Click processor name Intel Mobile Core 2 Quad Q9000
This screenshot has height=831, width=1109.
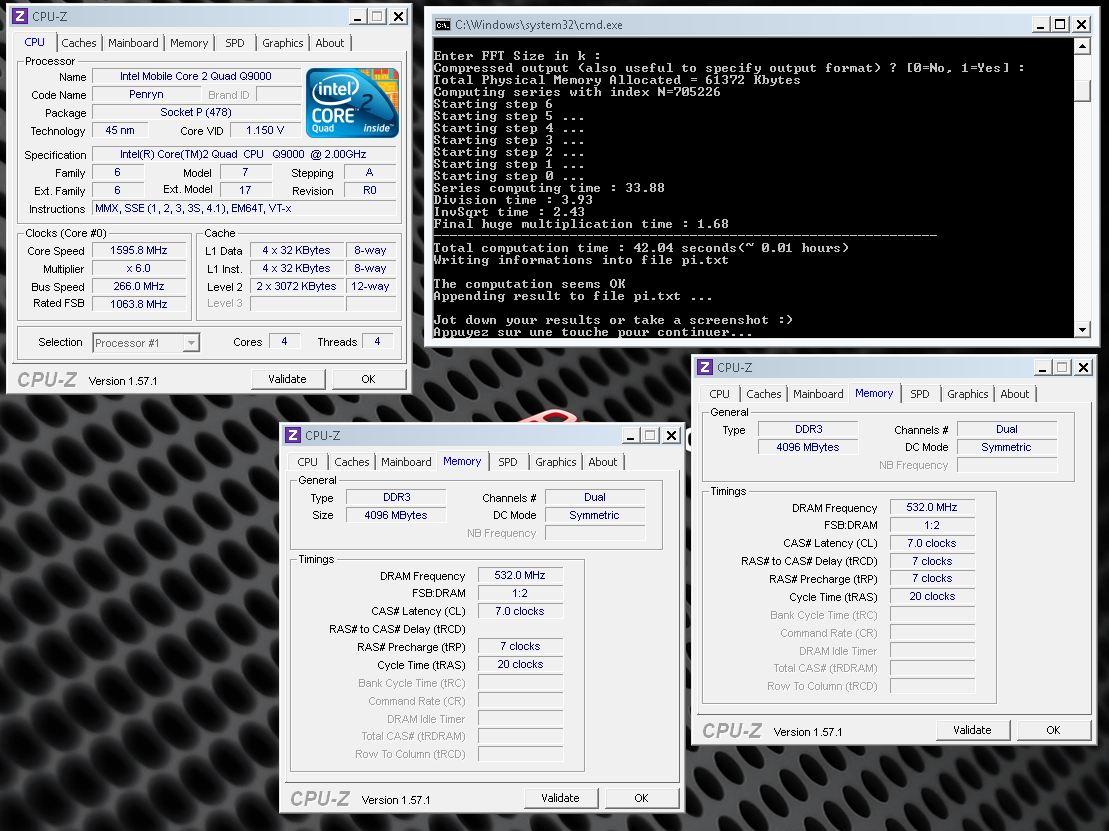pos(196,76)
